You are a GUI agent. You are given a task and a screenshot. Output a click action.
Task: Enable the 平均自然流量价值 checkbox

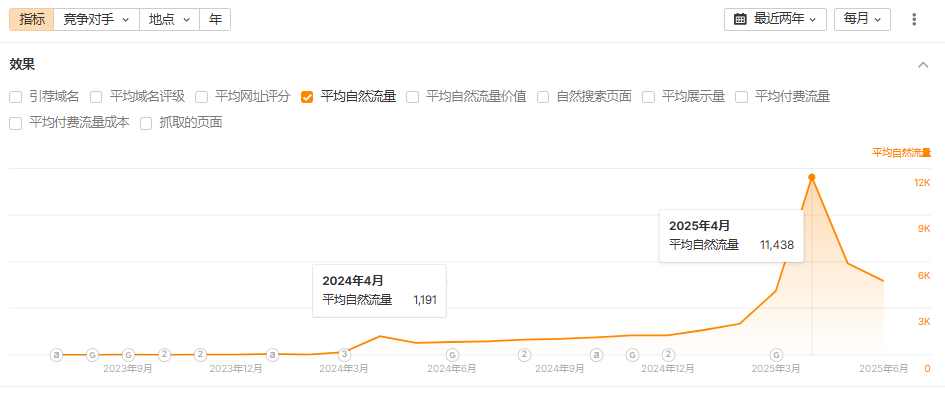(x=413, y=96)
